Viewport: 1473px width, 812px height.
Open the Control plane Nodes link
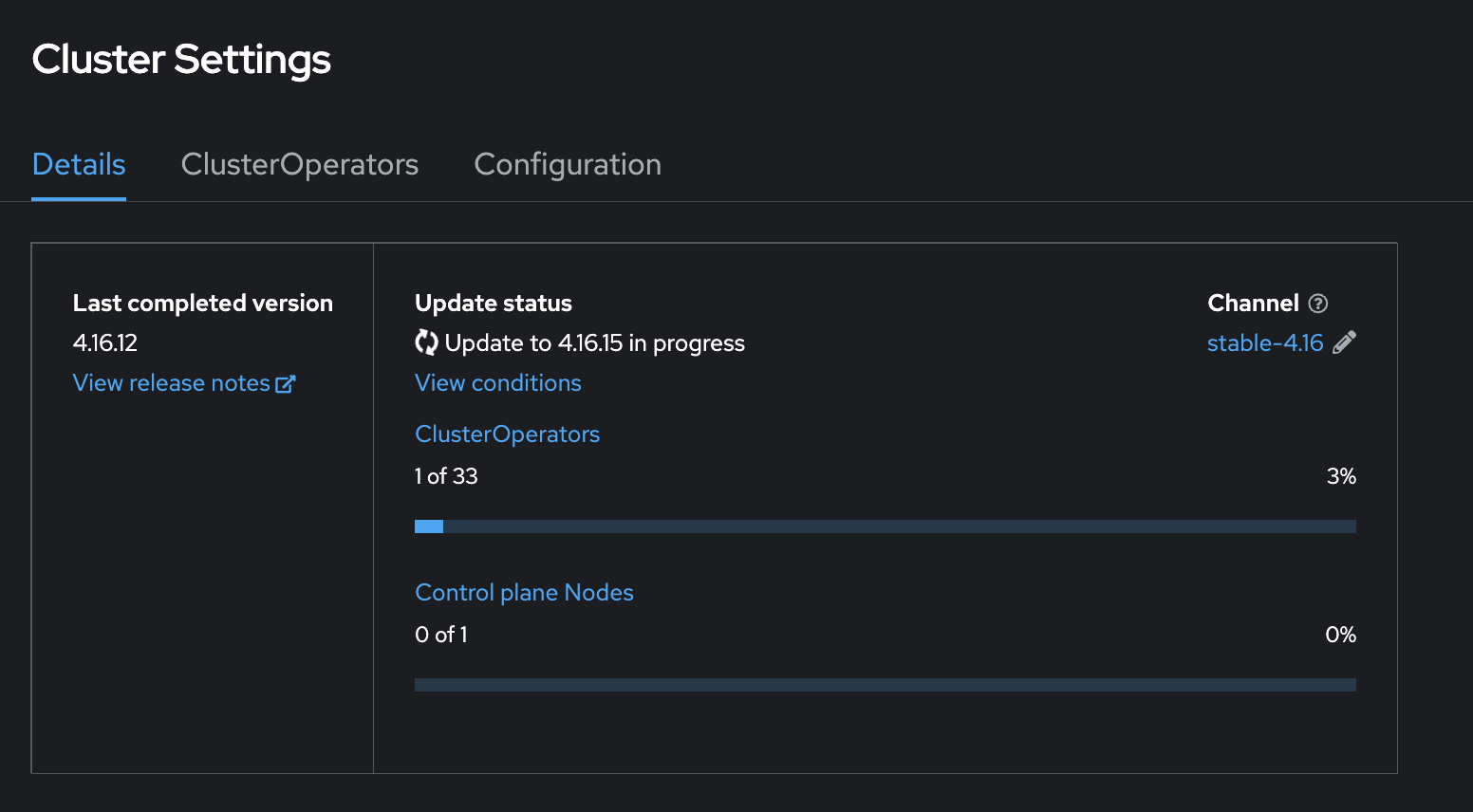click(x=524, y=593)
